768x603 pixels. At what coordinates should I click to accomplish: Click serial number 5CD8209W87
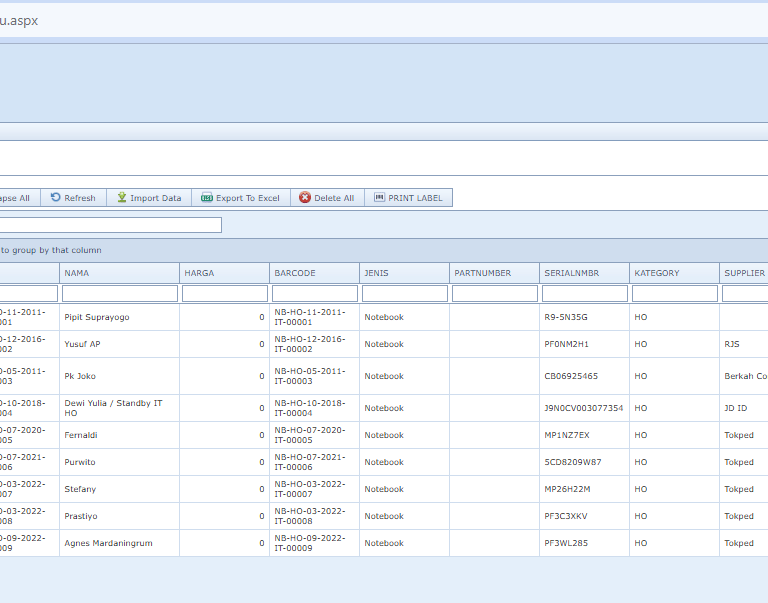click(x=573, y=462)
